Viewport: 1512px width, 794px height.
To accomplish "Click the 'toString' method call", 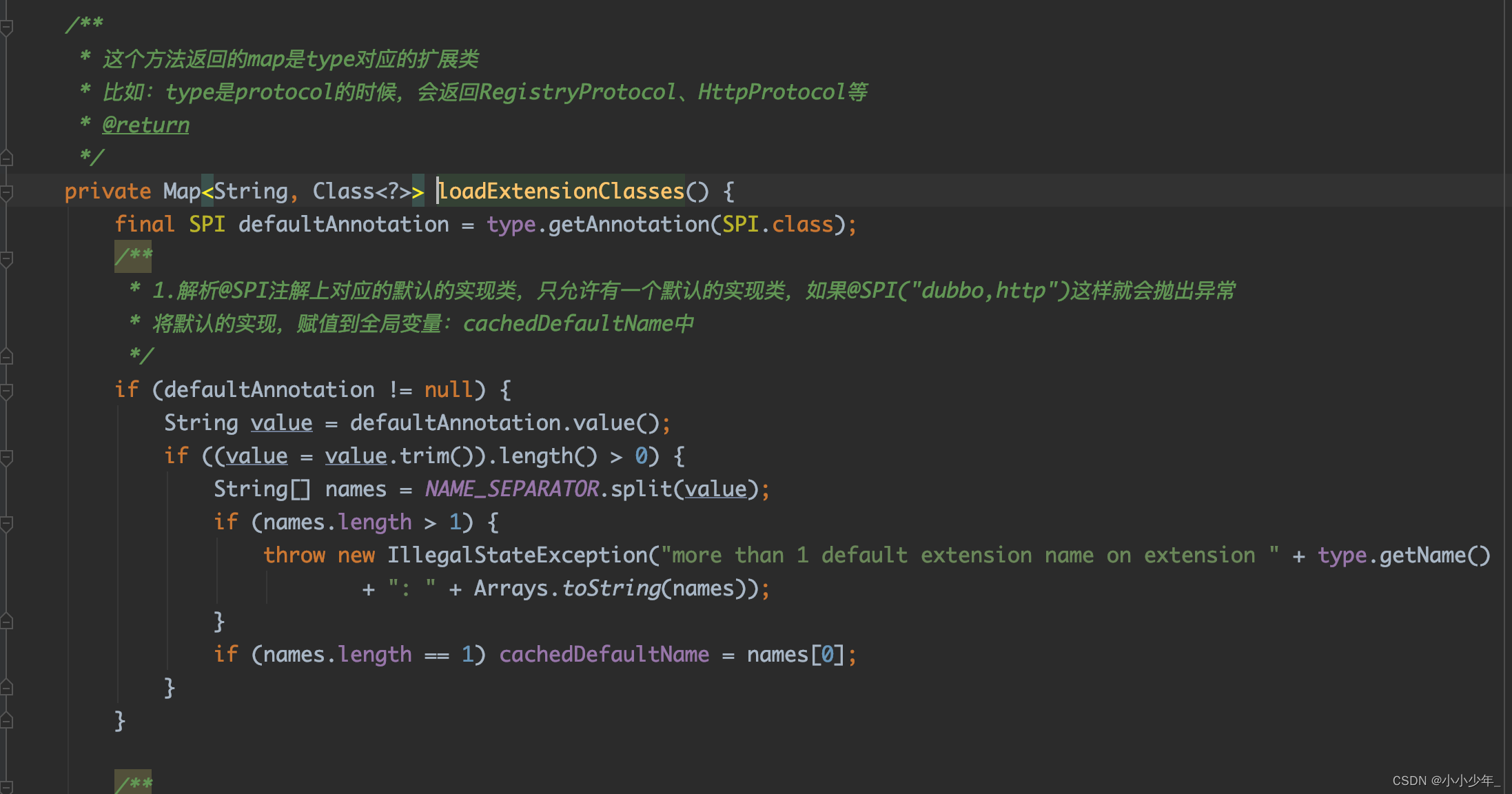I will coord(611,588).
